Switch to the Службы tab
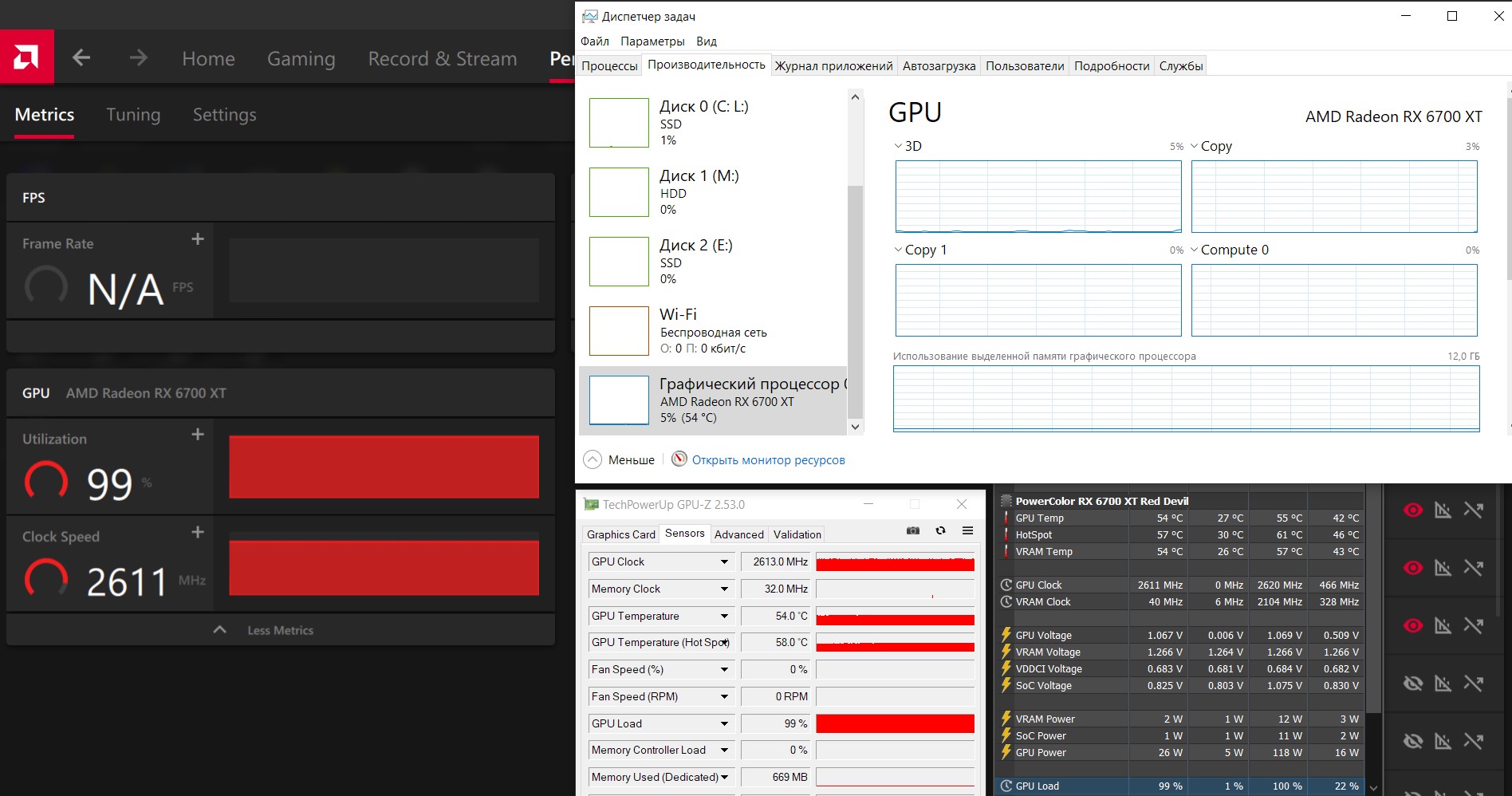Image resolution: width=1512 pixels, height=796 pixels. (1181, 65)
